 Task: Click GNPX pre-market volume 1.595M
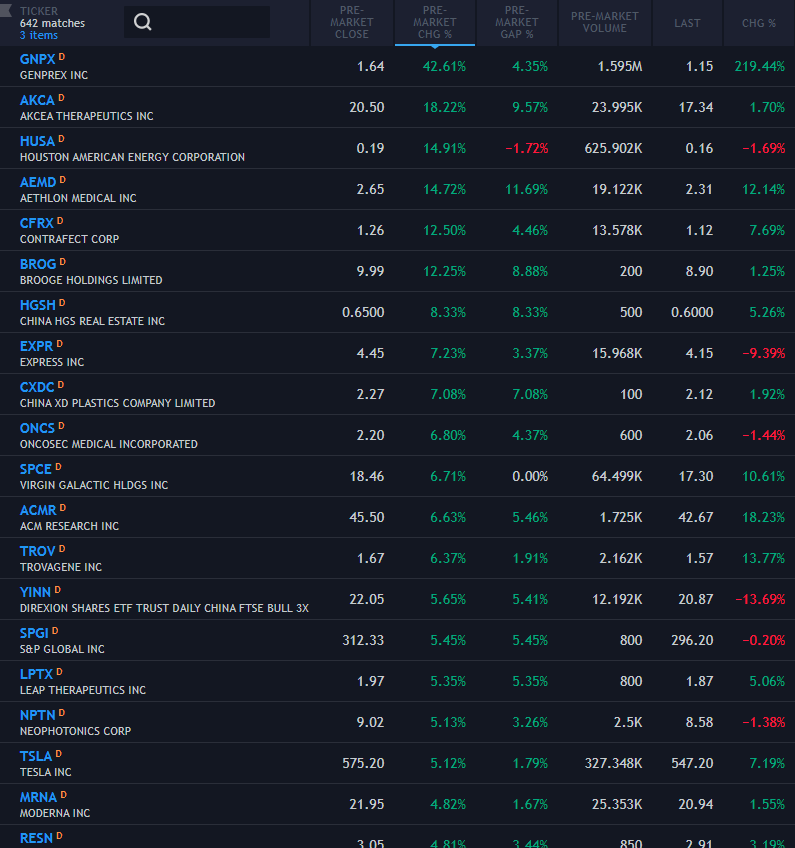(620, 67)
